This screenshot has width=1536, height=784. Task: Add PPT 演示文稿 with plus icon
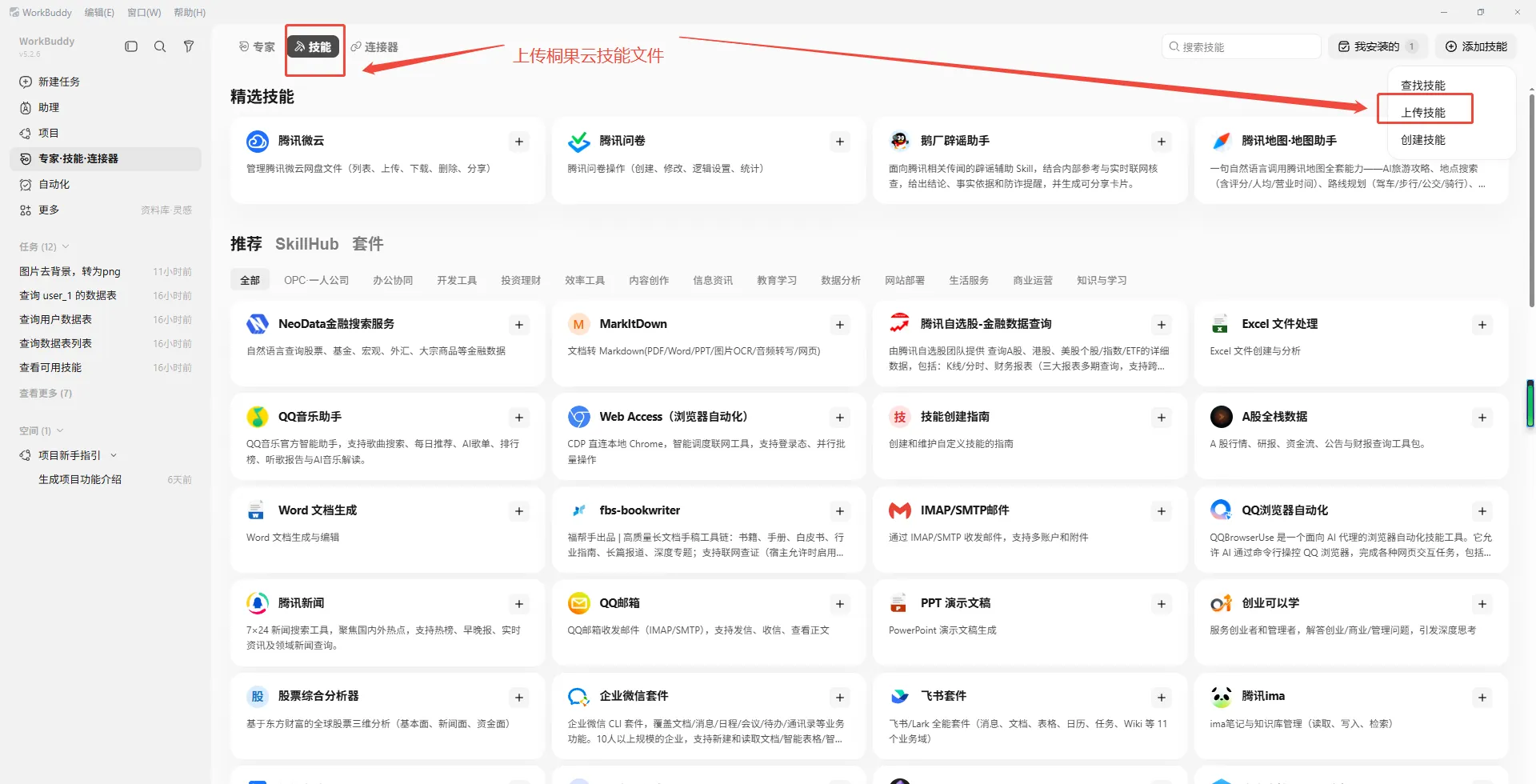click(x=1162, y=604)
